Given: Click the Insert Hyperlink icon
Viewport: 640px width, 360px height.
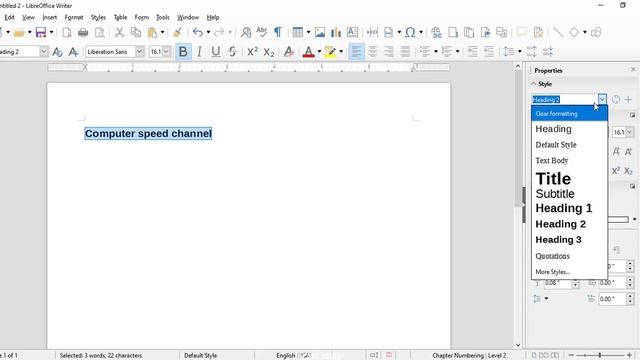Looking at the screenshot, I should 436,32.
